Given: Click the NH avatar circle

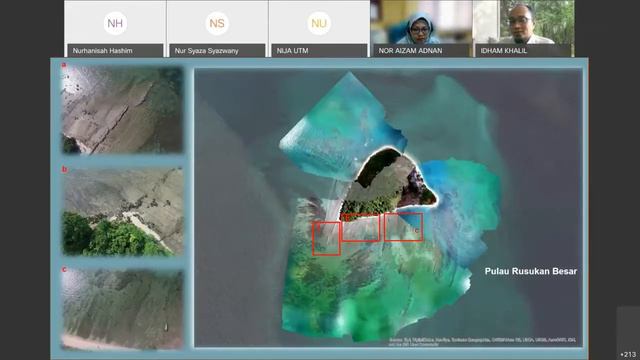Looking at the screenshot, I should tap(115, 23).
